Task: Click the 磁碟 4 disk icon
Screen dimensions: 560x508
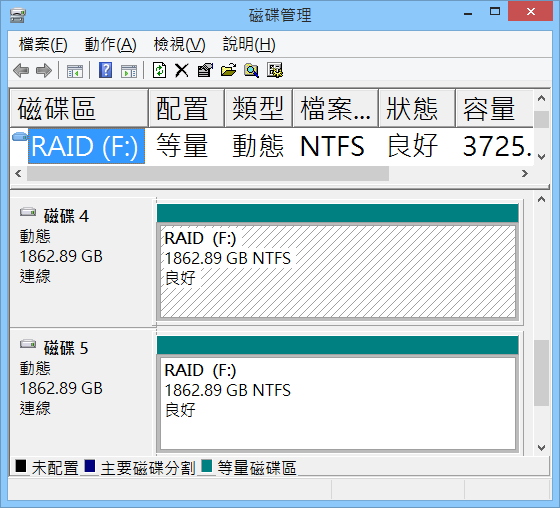Action: point(28,212)
